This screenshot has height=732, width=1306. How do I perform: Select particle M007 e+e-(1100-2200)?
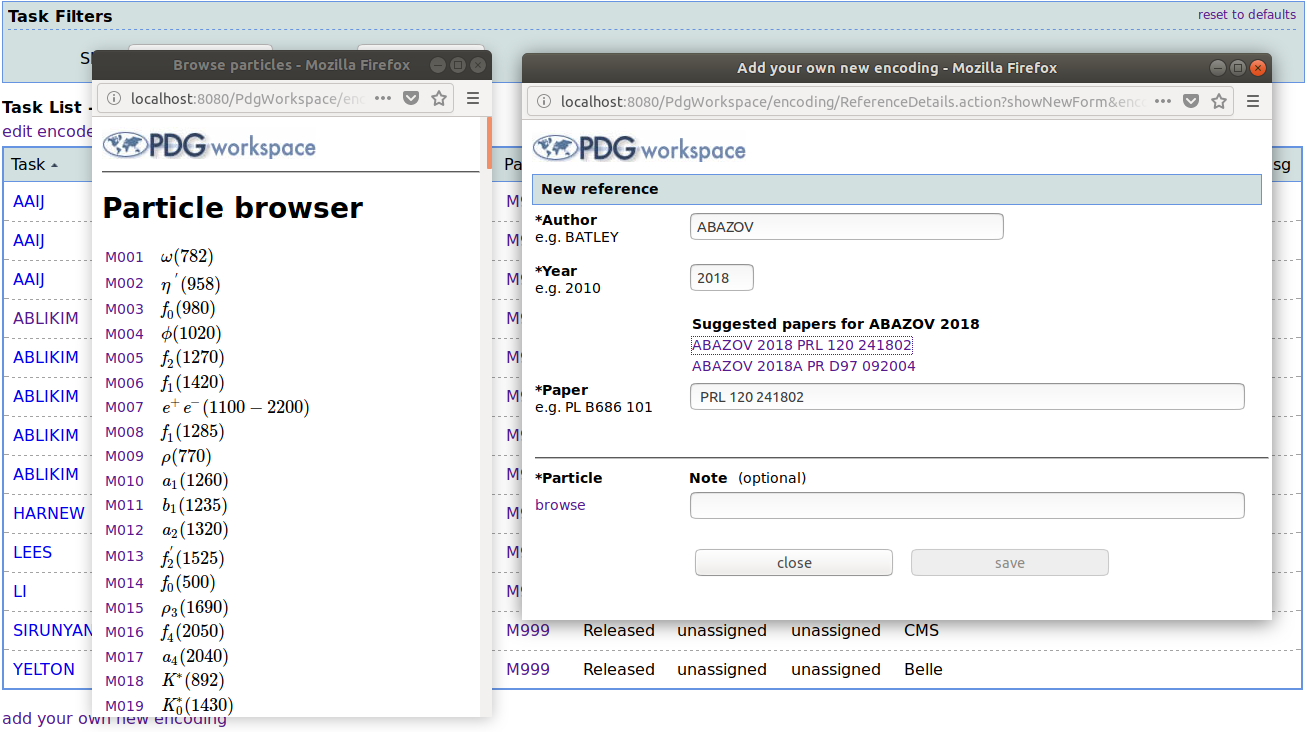click(125, 408)
